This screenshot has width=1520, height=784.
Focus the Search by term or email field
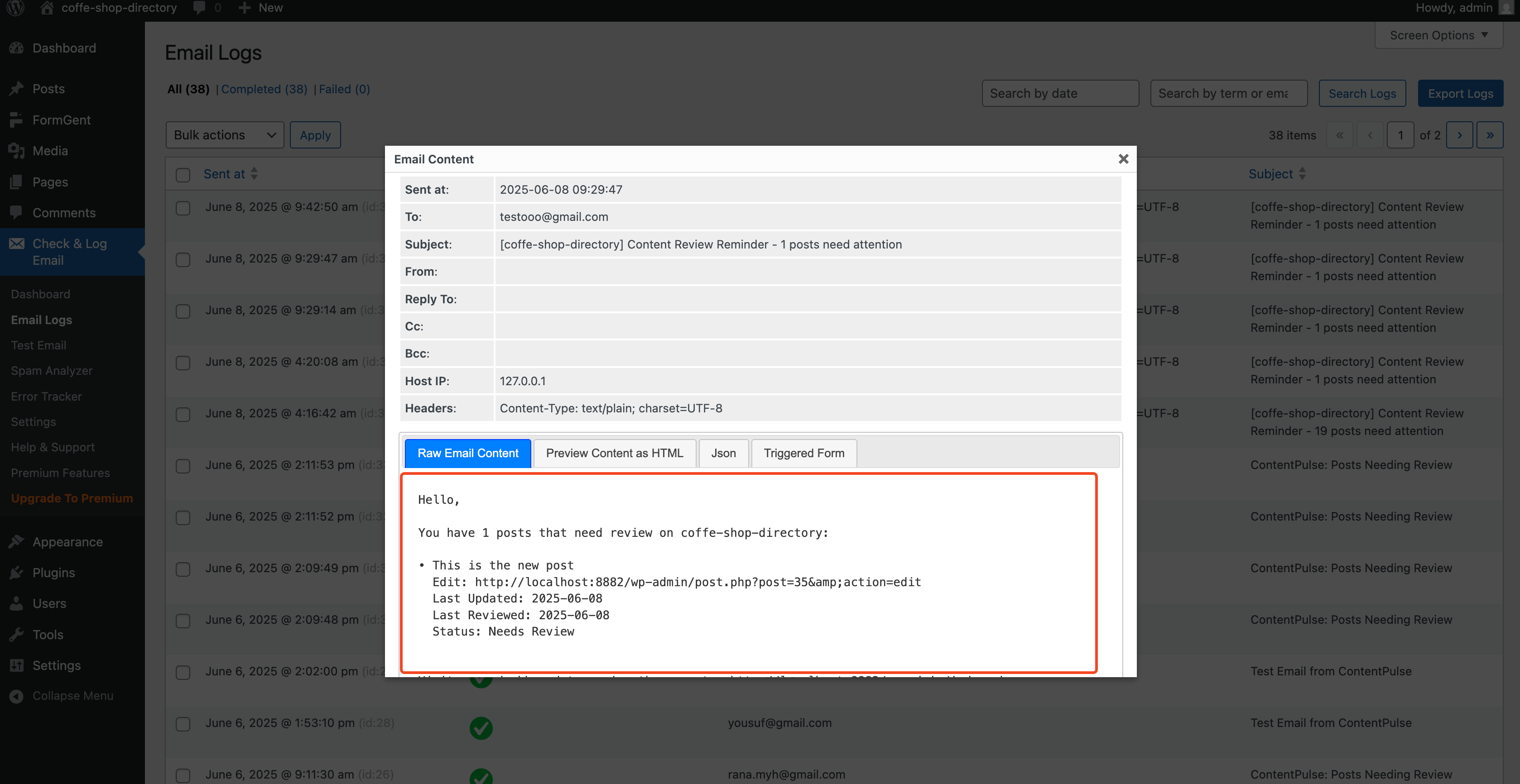tap(1228, 93)
